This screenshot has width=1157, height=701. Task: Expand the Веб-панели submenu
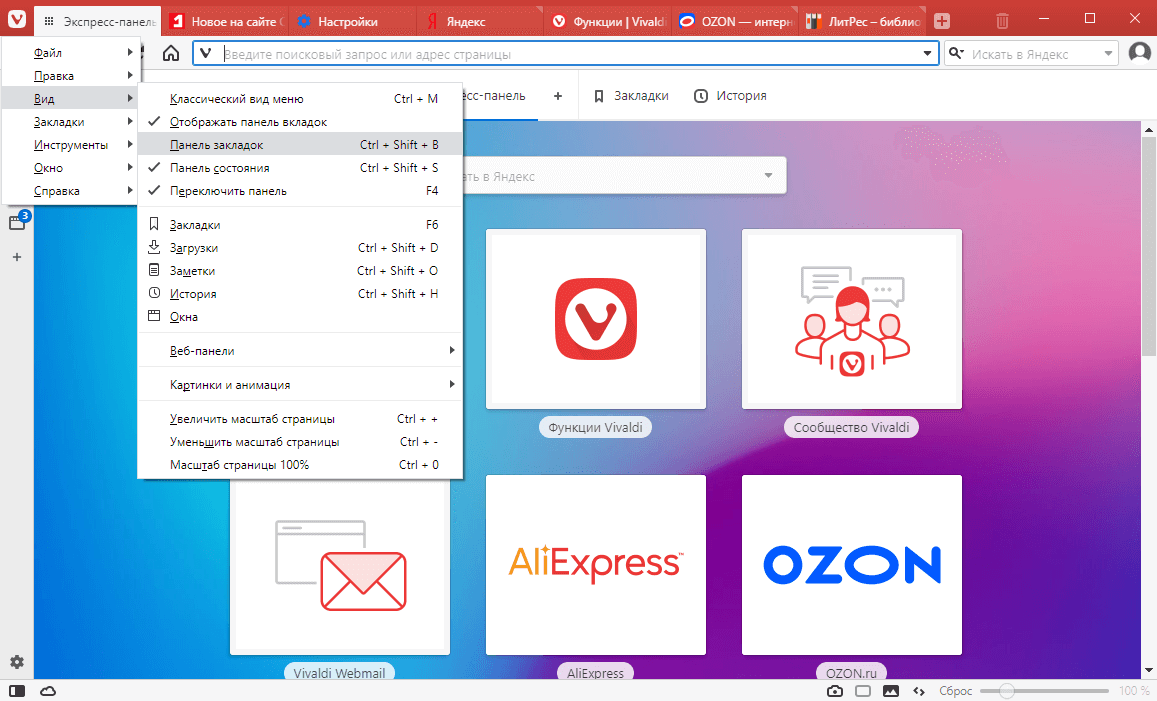click(300, 350)
